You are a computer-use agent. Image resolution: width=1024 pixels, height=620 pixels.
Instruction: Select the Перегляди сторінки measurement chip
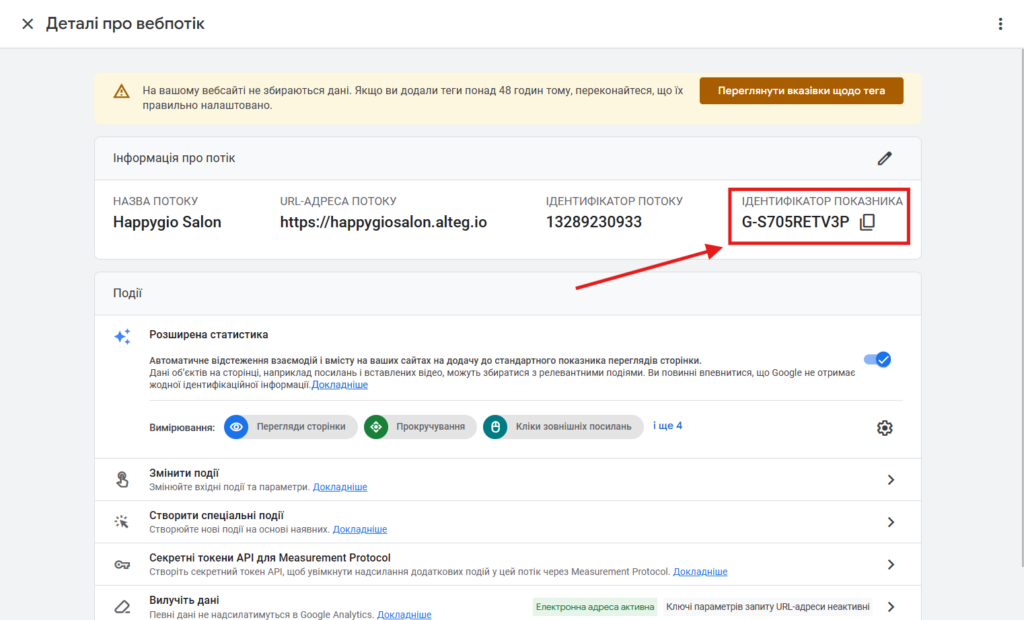click(x=290, y=427)
